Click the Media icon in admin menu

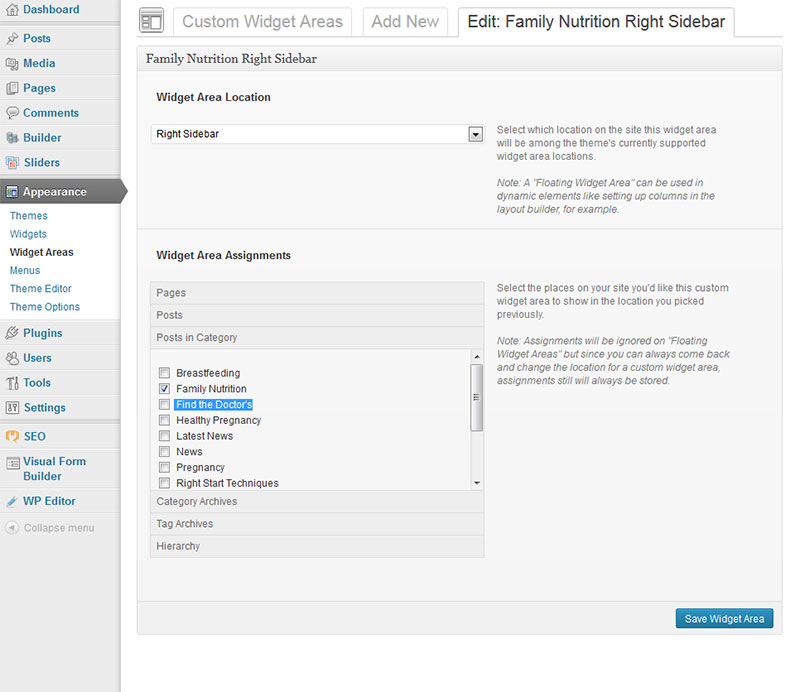pos(12,63)
